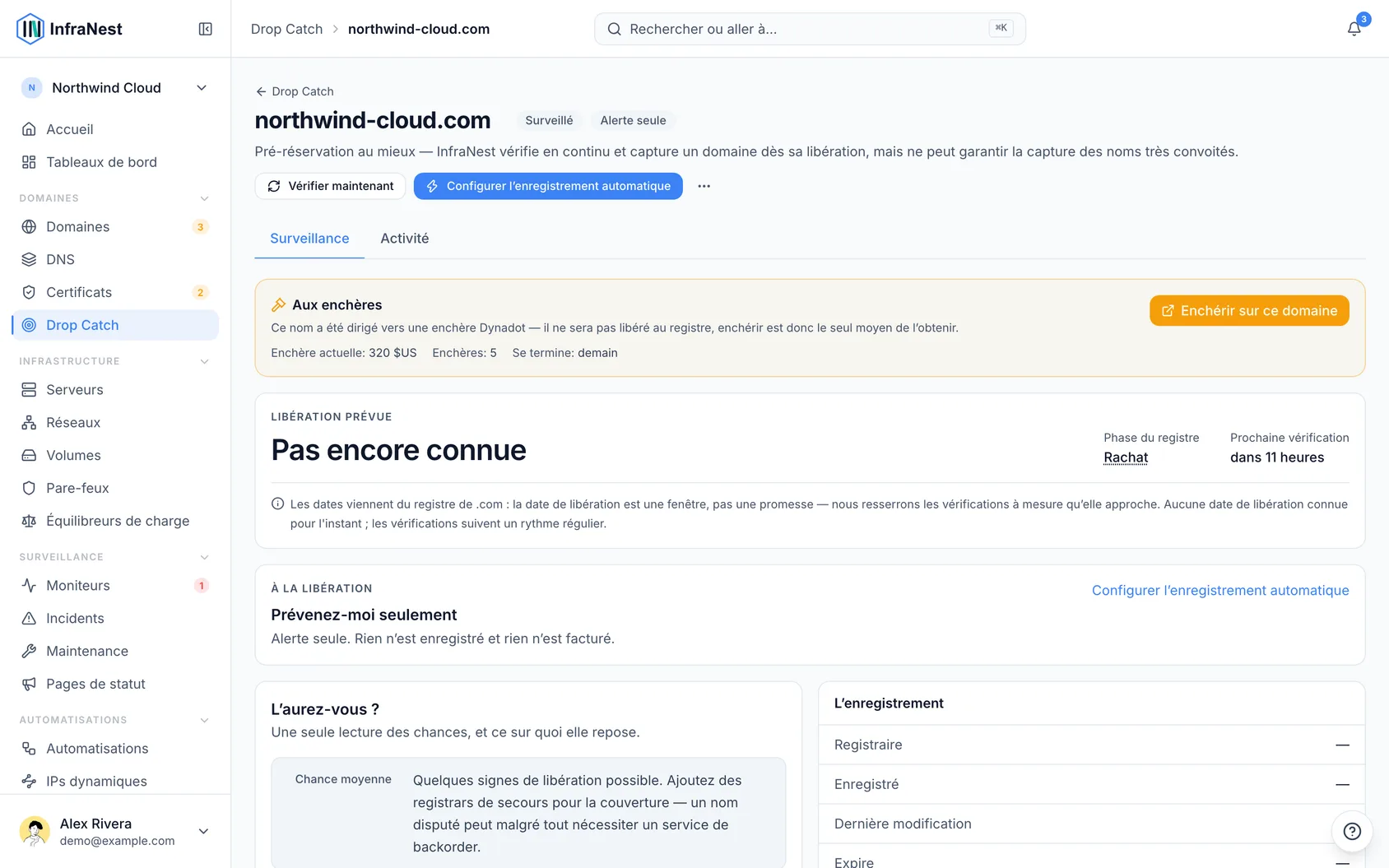Click Drop Catch breadcrumb in top bar
The width and height of the screenshot is (1389, 868).
point(286,29)
